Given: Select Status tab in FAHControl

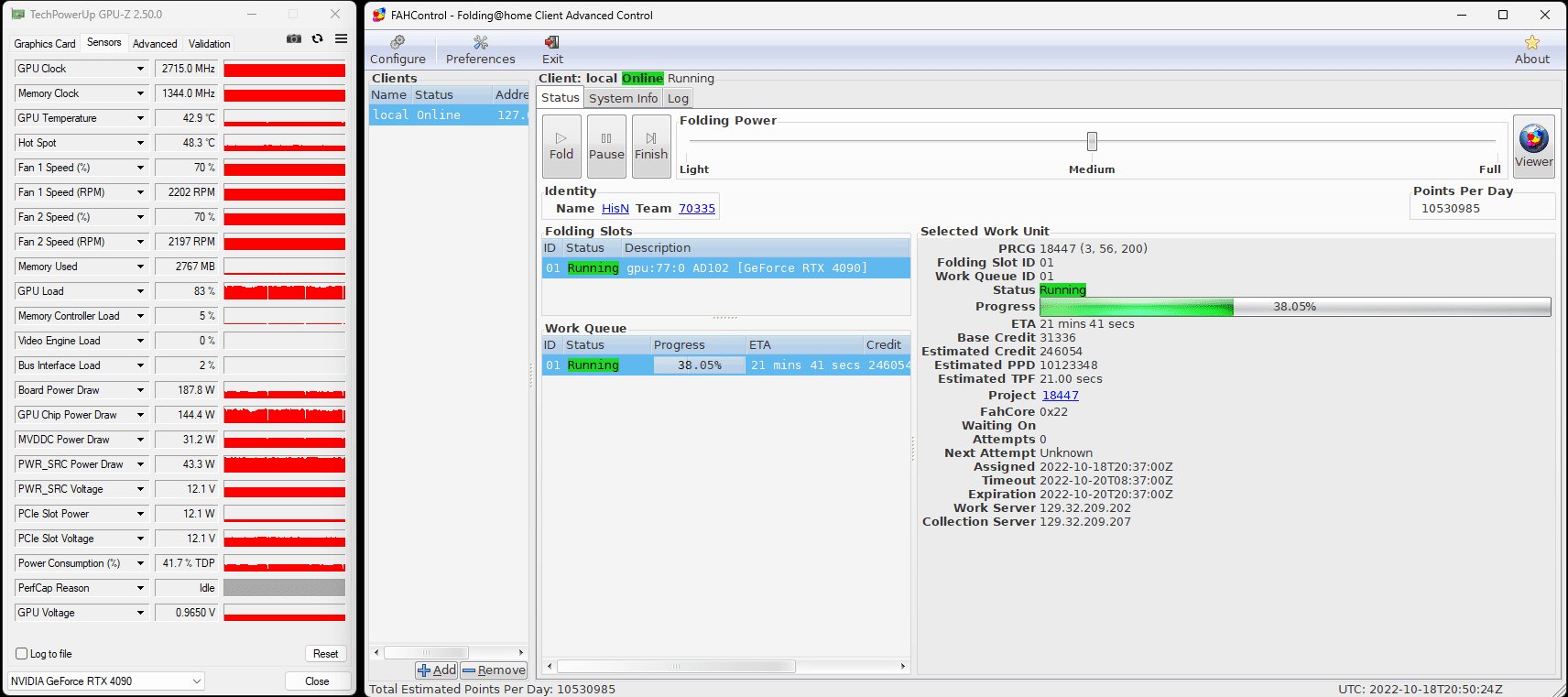Looking at the screenshot, I should tap(561, 97).
